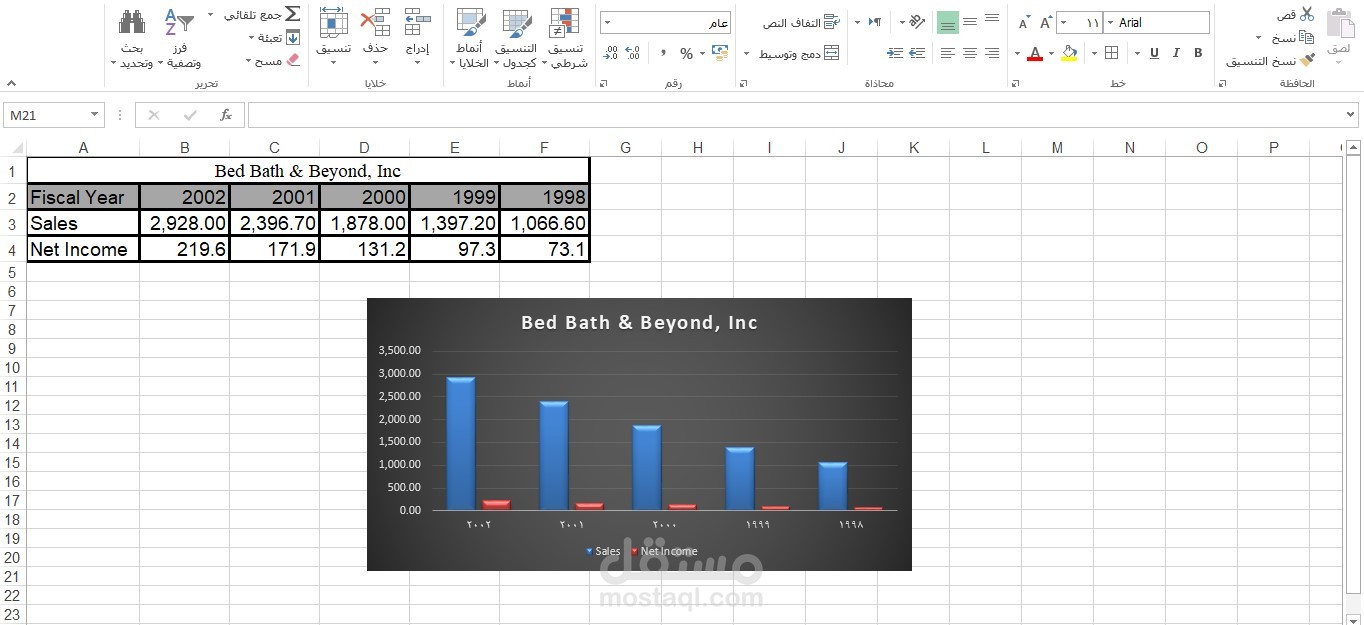Open the Arial font name dropdown
Screen dimensions: 1364x625
(x=1109, y=22)
